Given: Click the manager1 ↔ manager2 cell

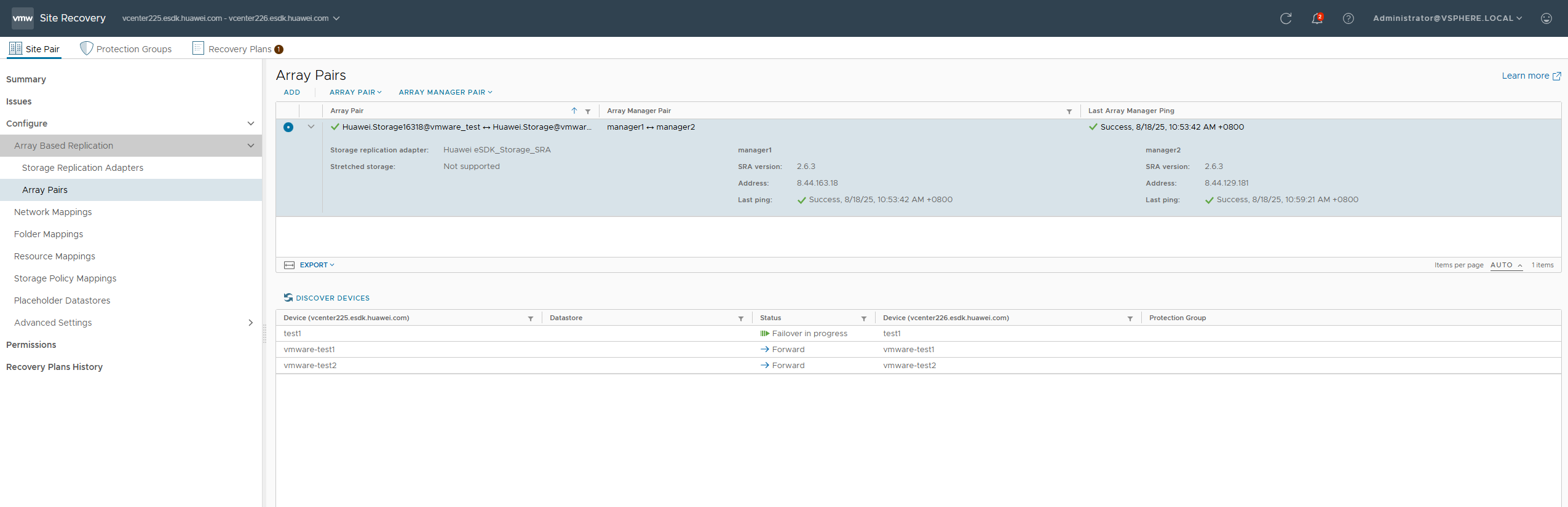Looking at the screenshot, I should point(651,127).
